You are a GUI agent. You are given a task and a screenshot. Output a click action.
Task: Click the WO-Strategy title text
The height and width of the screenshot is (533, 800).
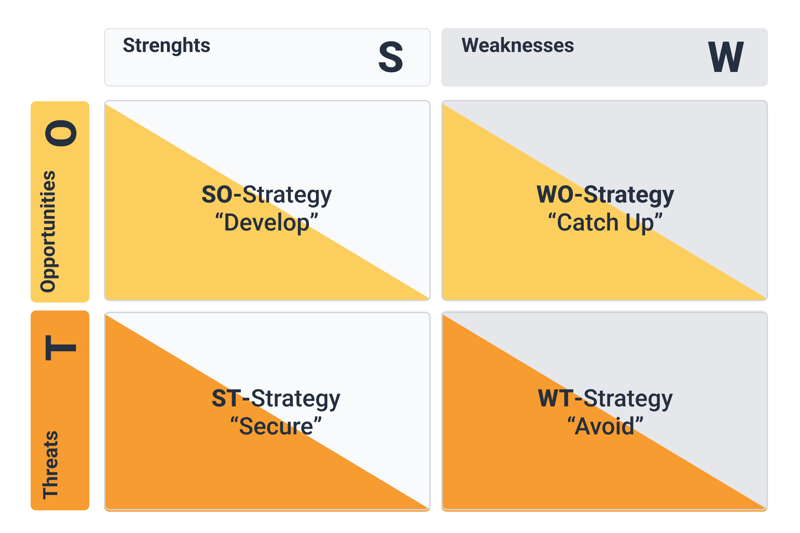click(x=605, y=195)
